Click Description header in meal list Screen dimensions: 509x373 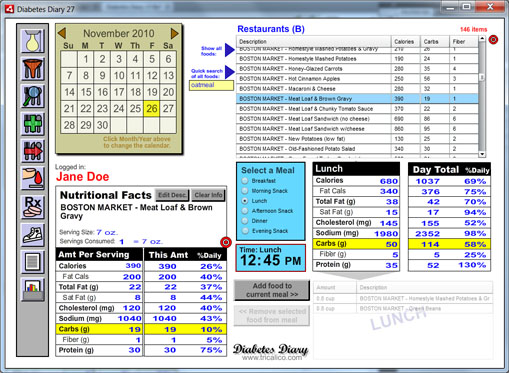tap(425, 287)
